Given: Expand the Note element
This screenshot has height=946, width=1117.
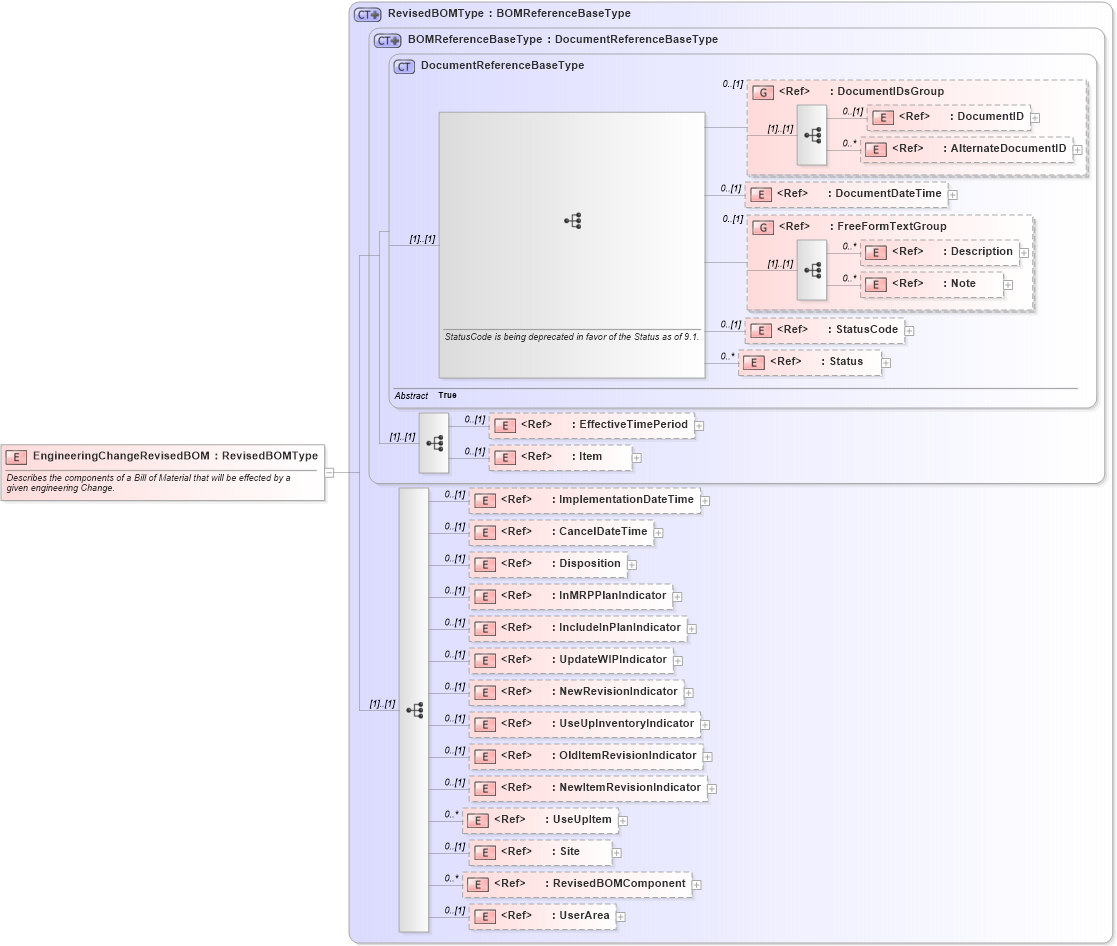Looking at the screenshot, I should 1008,284.
